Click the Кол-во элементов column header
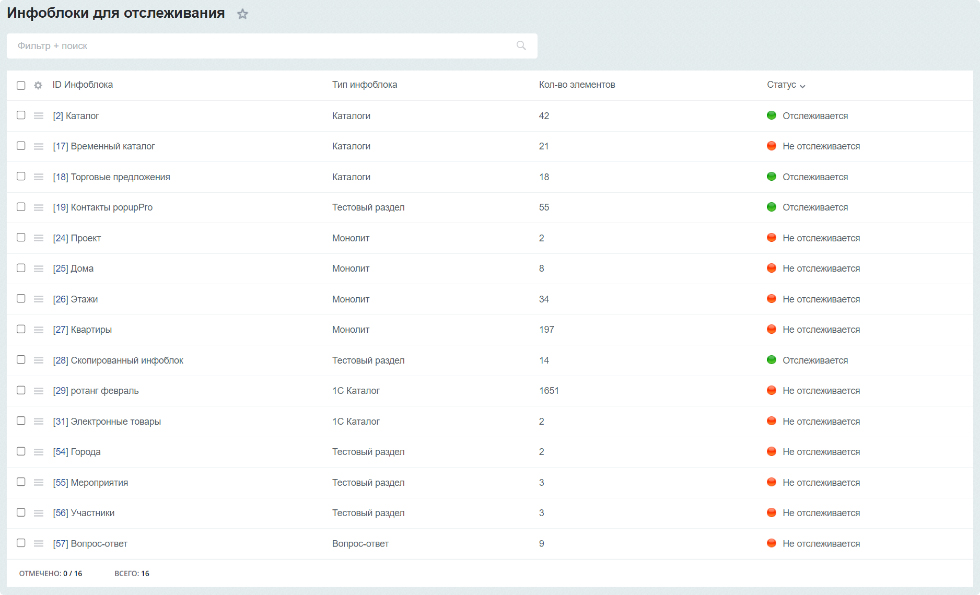The height and width of the screenshot is (595, 980). tap(576, 85)
